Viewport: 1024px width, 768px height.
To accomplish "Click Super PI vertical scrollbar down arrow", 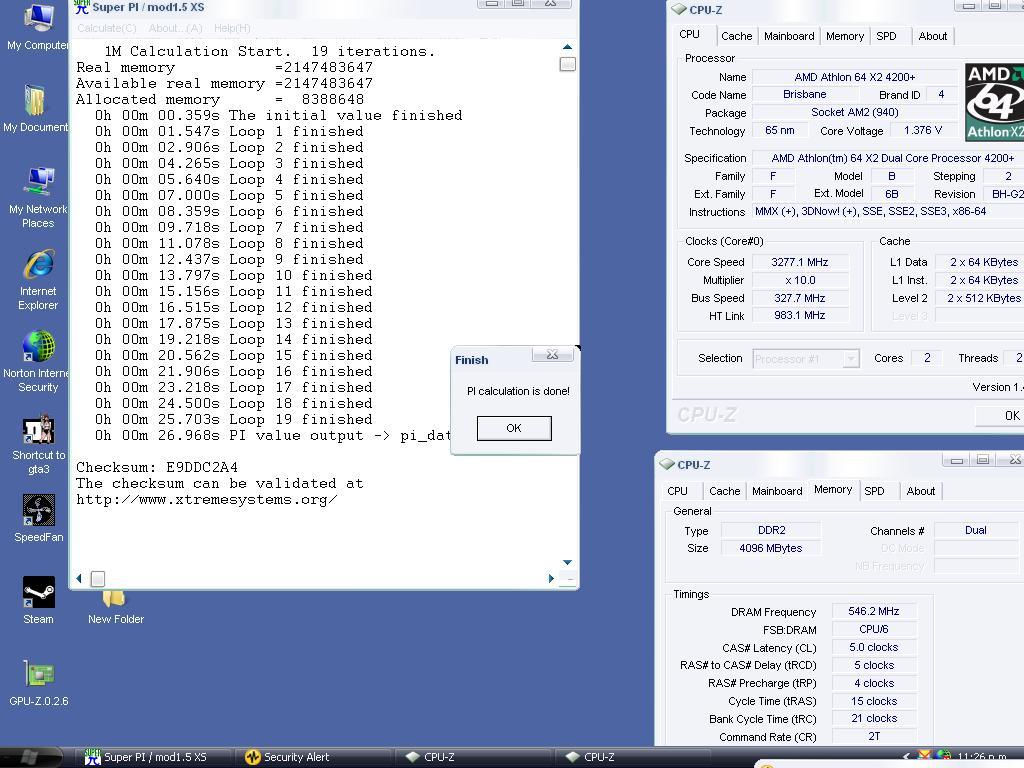I will click(x=568, y=562).
